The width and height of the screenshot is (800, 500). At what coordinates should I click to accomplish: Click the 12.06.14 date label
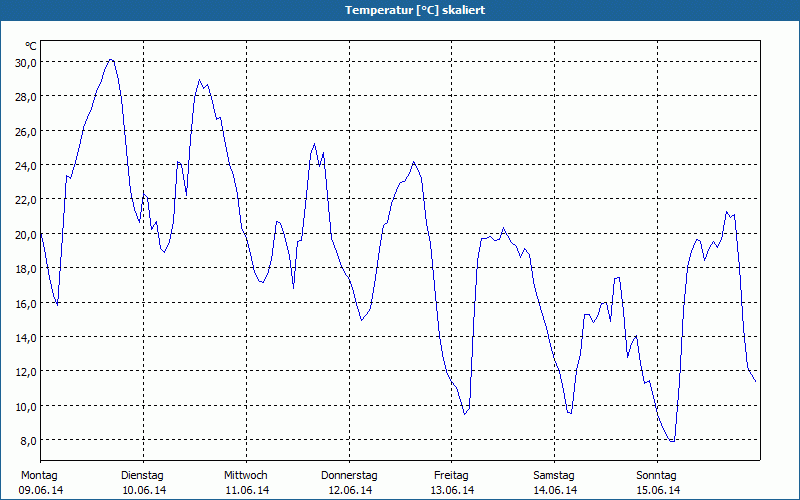[x=349, y=490]
